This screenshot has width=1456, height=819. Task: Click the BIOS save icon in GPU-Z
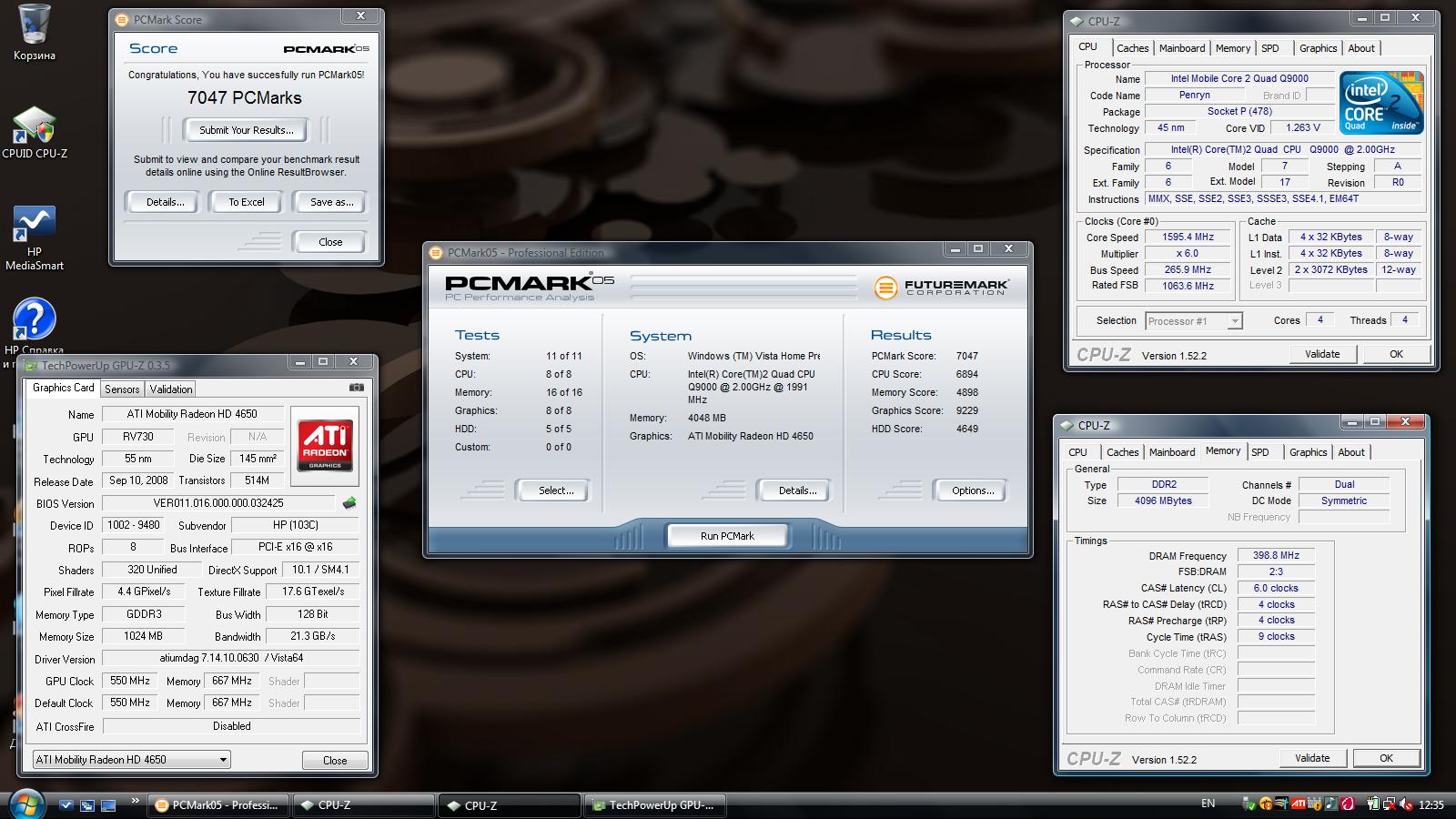tap(349, 503)
